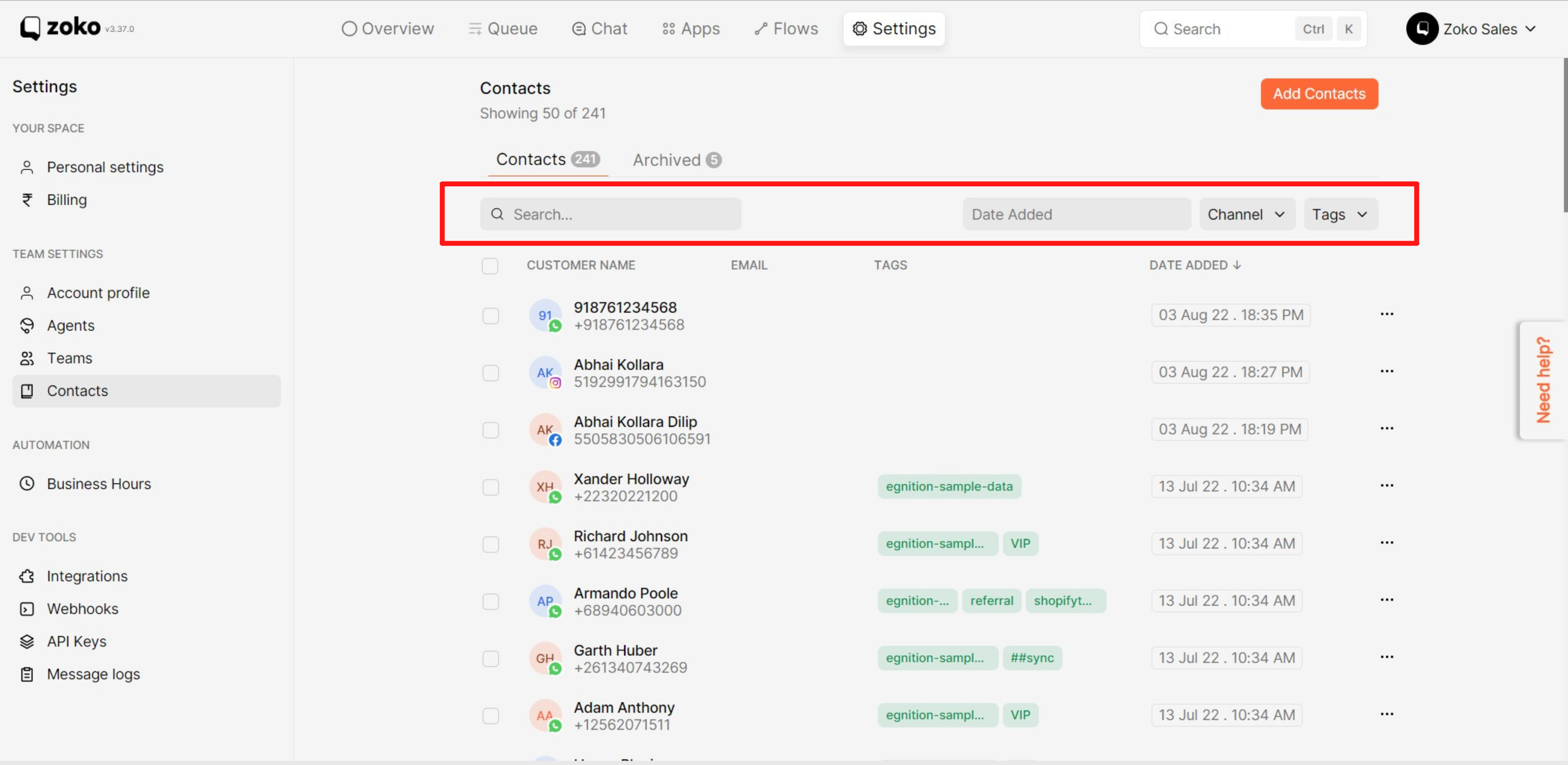Image resolution: width=1568 pixels, height=765 pixels.
Task: Expand the Zoko Sales account chevron
Action: point(1531,29)
